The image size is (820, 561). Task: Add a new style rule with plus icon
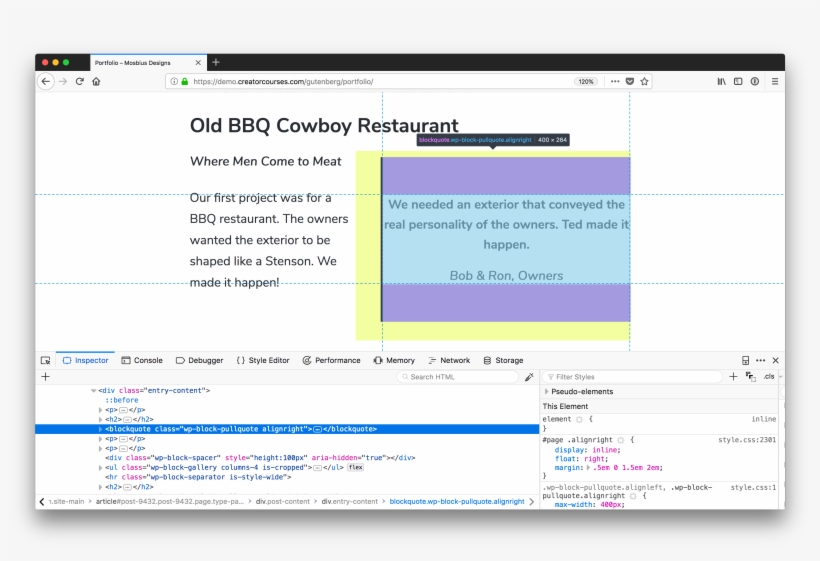pos(733,377)
